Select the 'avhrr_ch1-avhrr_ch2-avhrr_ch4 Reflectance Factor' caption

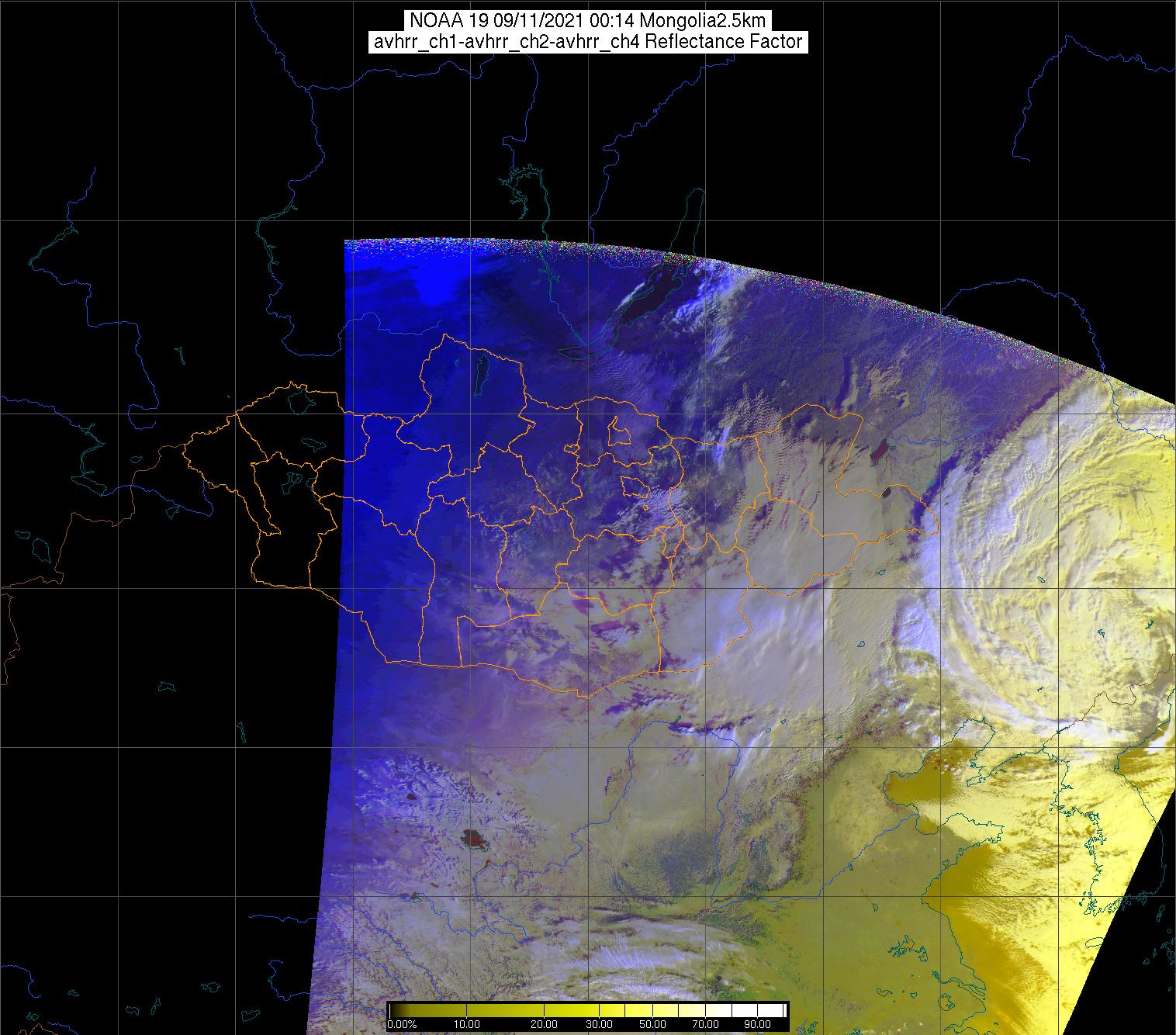point(587,42)
